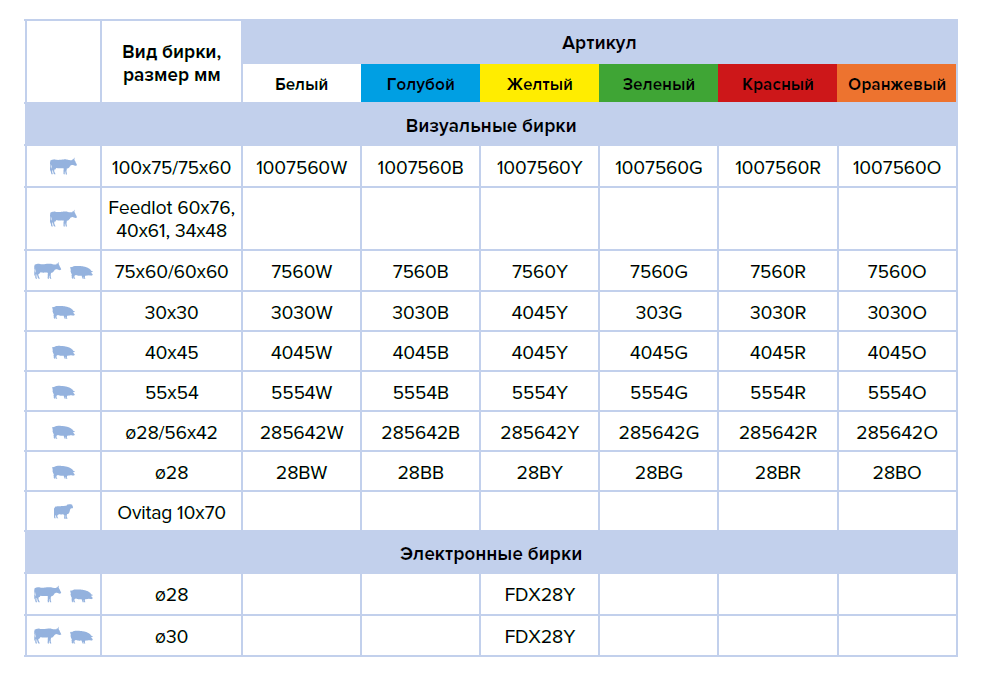Select the Ovitag 10x70 cell
The width and height of the screenshot is (1004, 684).
click(171, 512)
